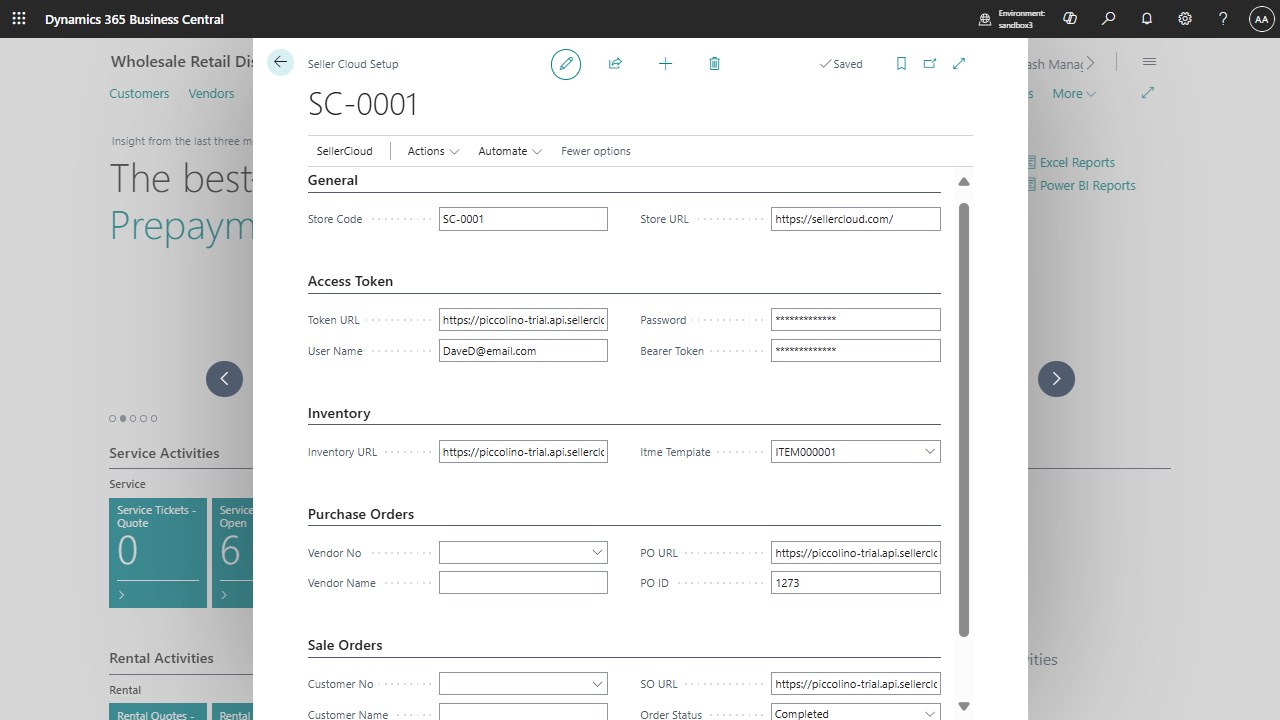
Task: Expand the card to full screen
Action: [959, 64]
